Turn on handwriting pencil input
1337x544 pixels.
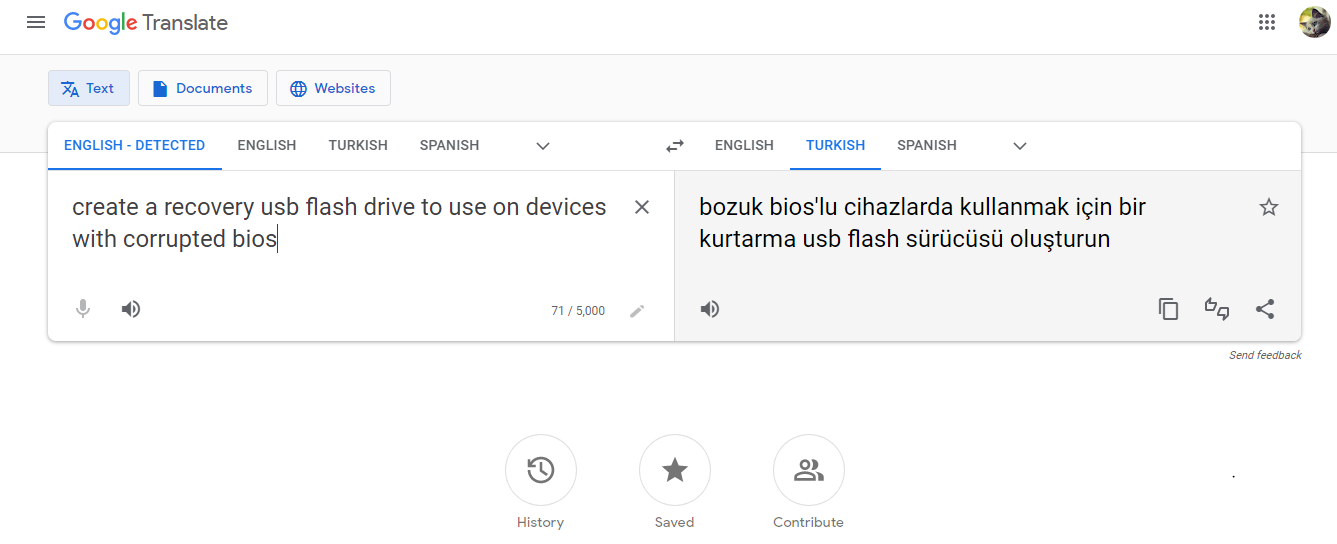[x=637, y=311]
